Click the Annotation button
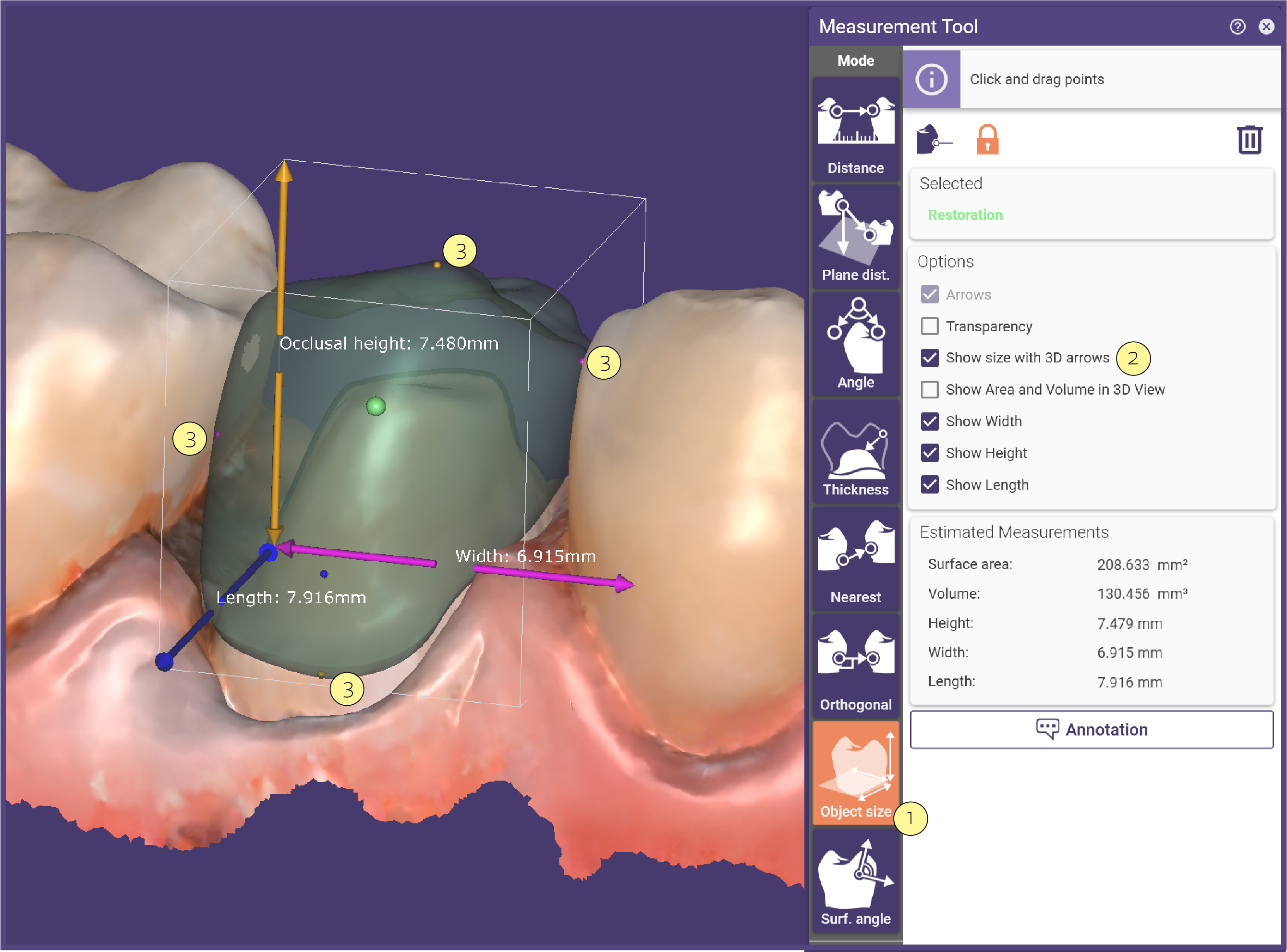The image size is (1287, 952). pos(1091,730)
